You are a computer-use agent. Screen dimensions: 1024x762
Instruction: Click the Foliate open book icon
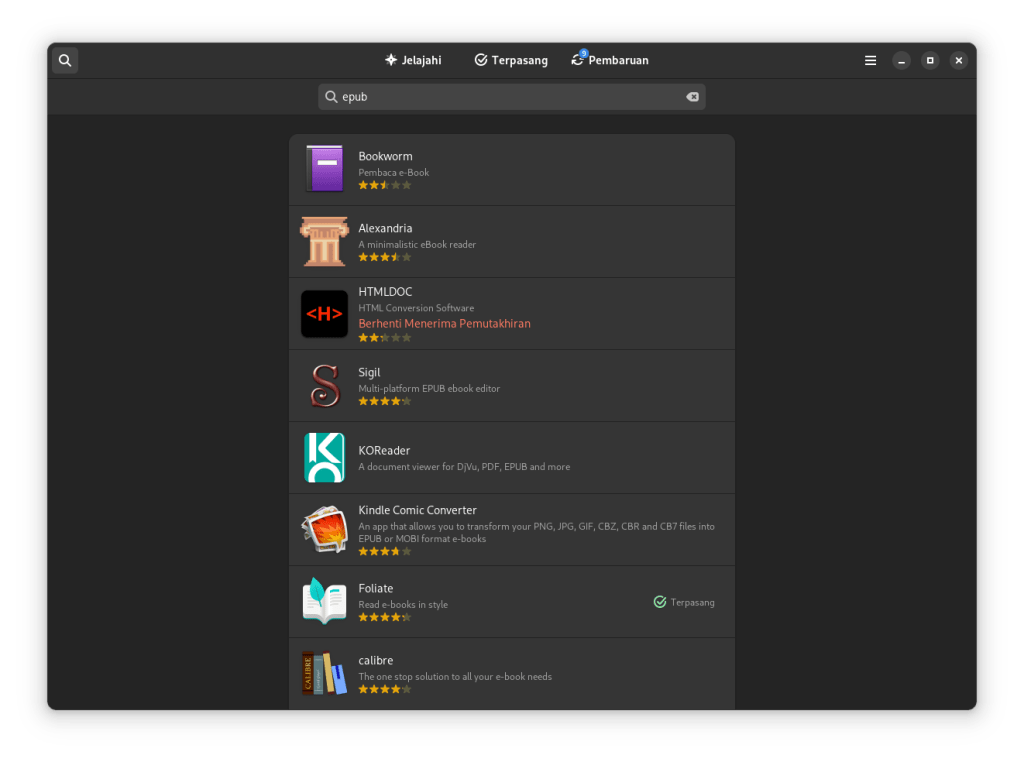324,602
